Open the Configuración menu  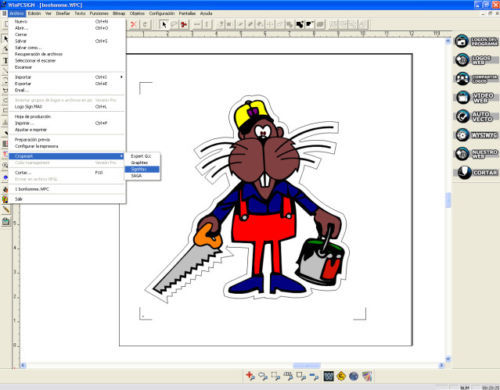pos(162,13)
